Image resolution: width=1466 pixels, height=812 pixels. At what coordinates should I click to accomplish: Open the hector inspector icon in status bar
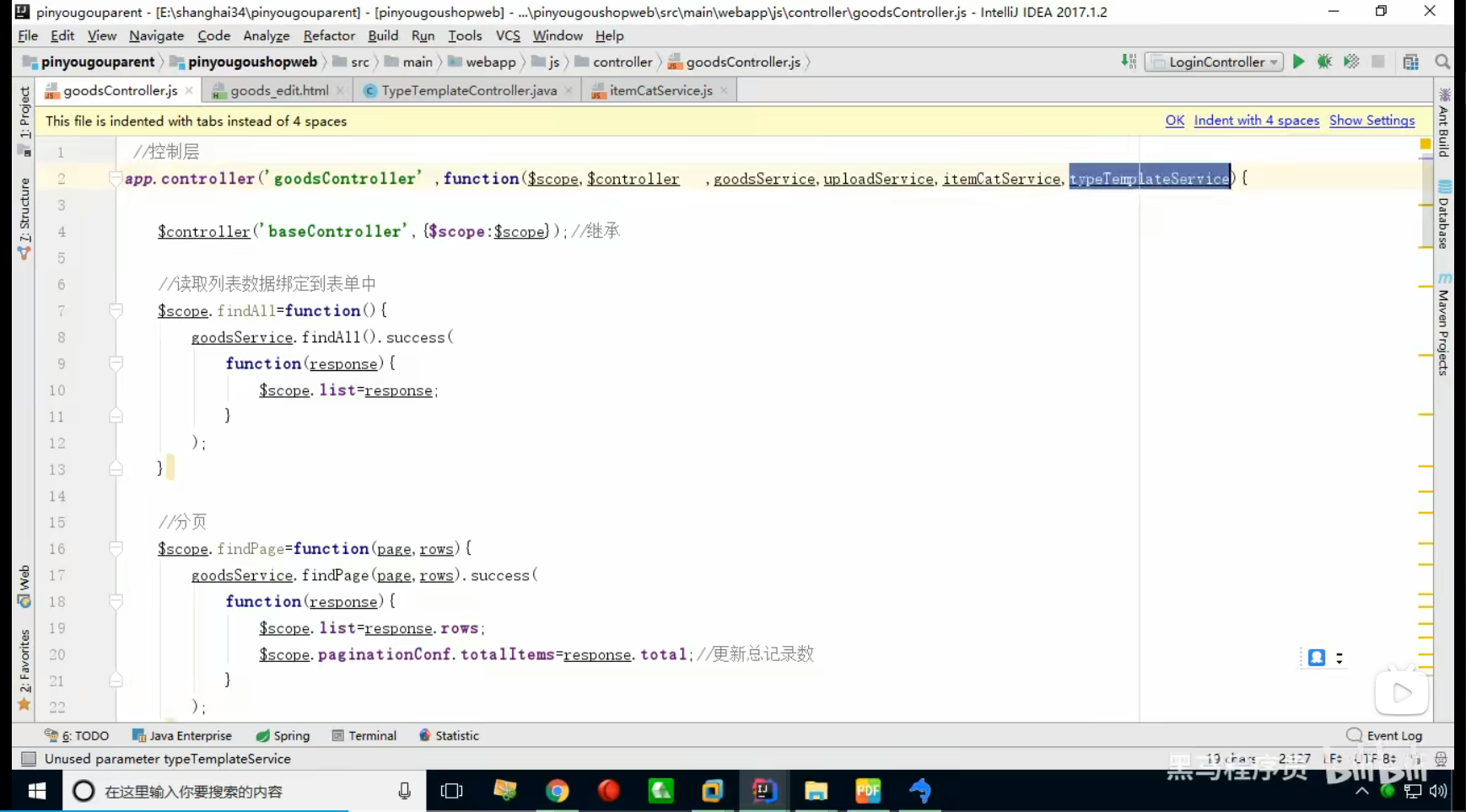pyautogui.click(x=1441, y=759)
